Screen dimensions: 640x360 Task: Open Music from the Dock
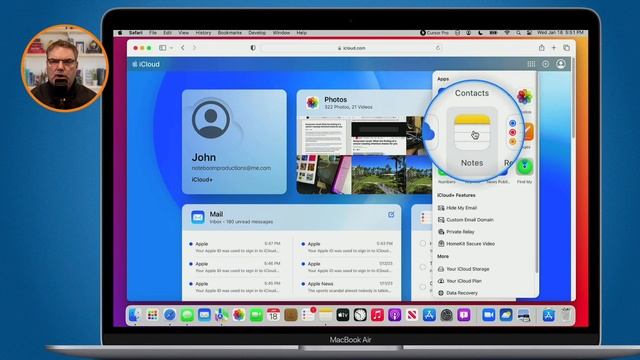pos(377,315)
